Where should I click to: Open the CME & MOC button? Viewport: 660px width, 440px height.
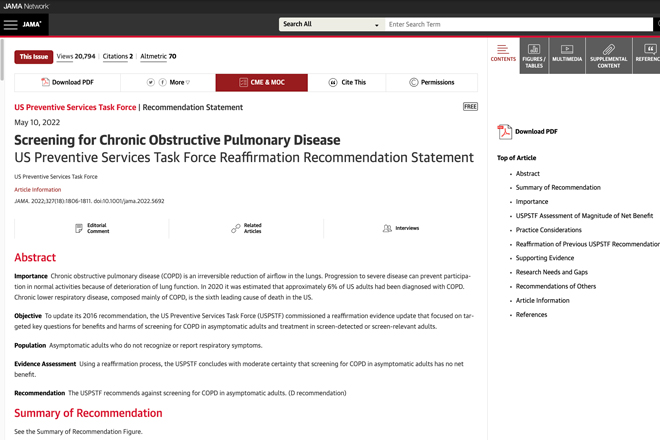[x=261, y=82]
